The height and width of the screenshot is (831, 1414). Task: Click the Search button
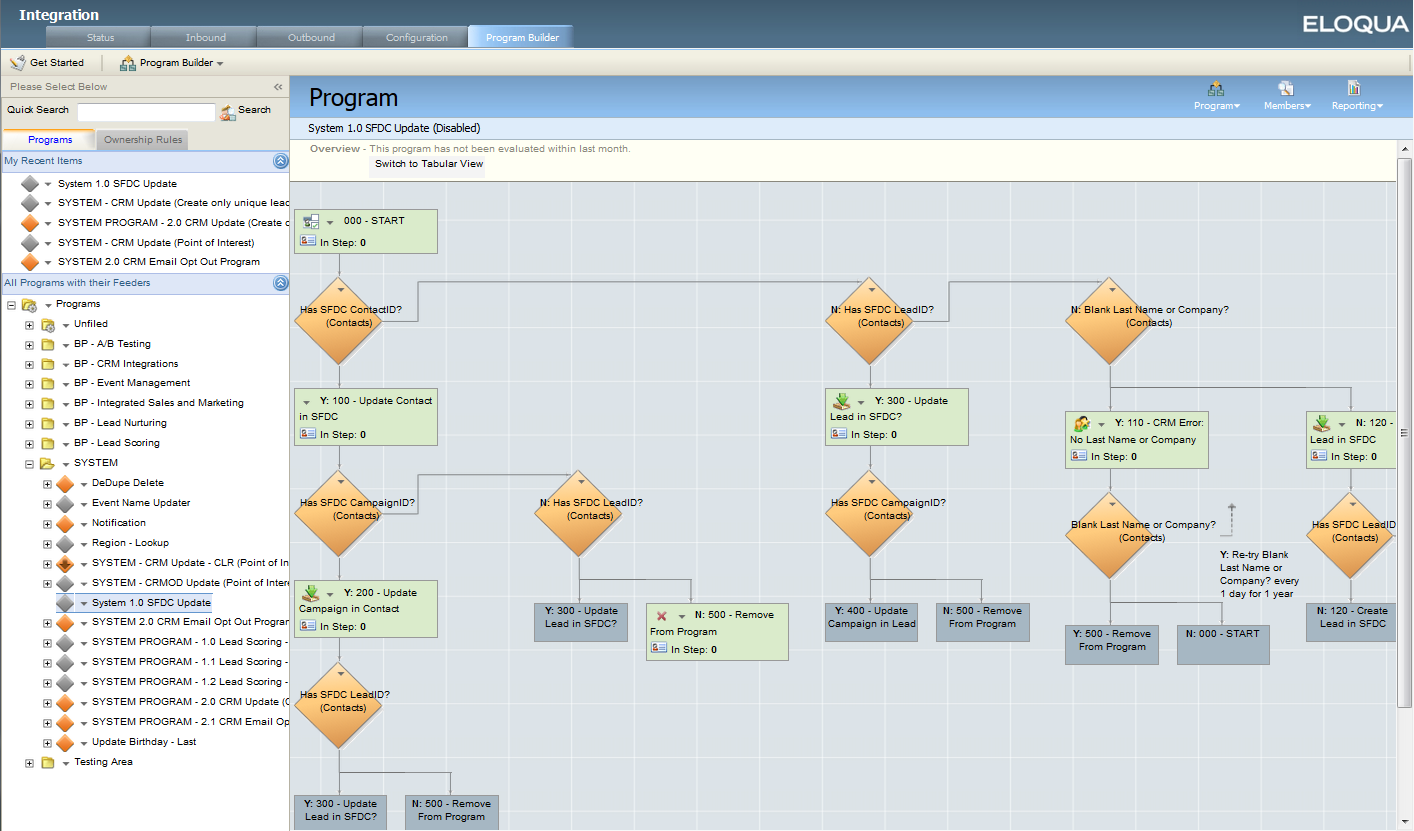246,111
